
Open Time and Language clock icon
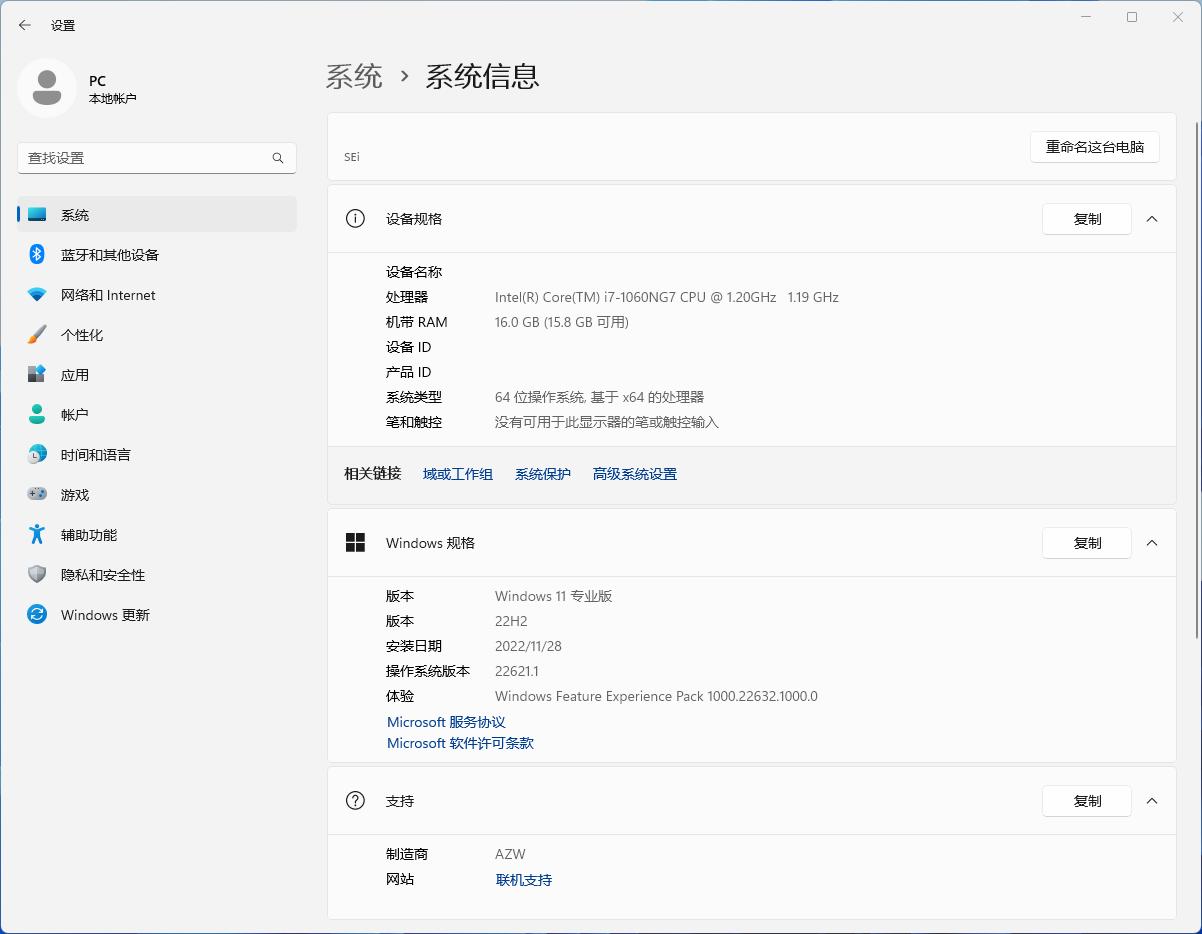tap(37, 455)
